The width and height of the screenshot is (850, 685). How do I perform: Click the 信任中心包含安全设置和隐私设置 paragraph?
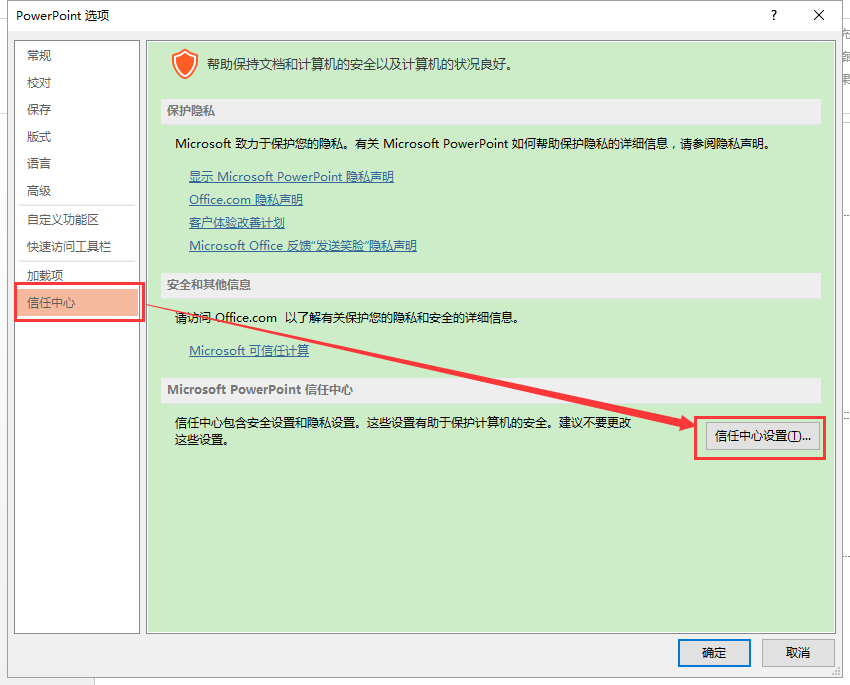[x=403, y=431]
